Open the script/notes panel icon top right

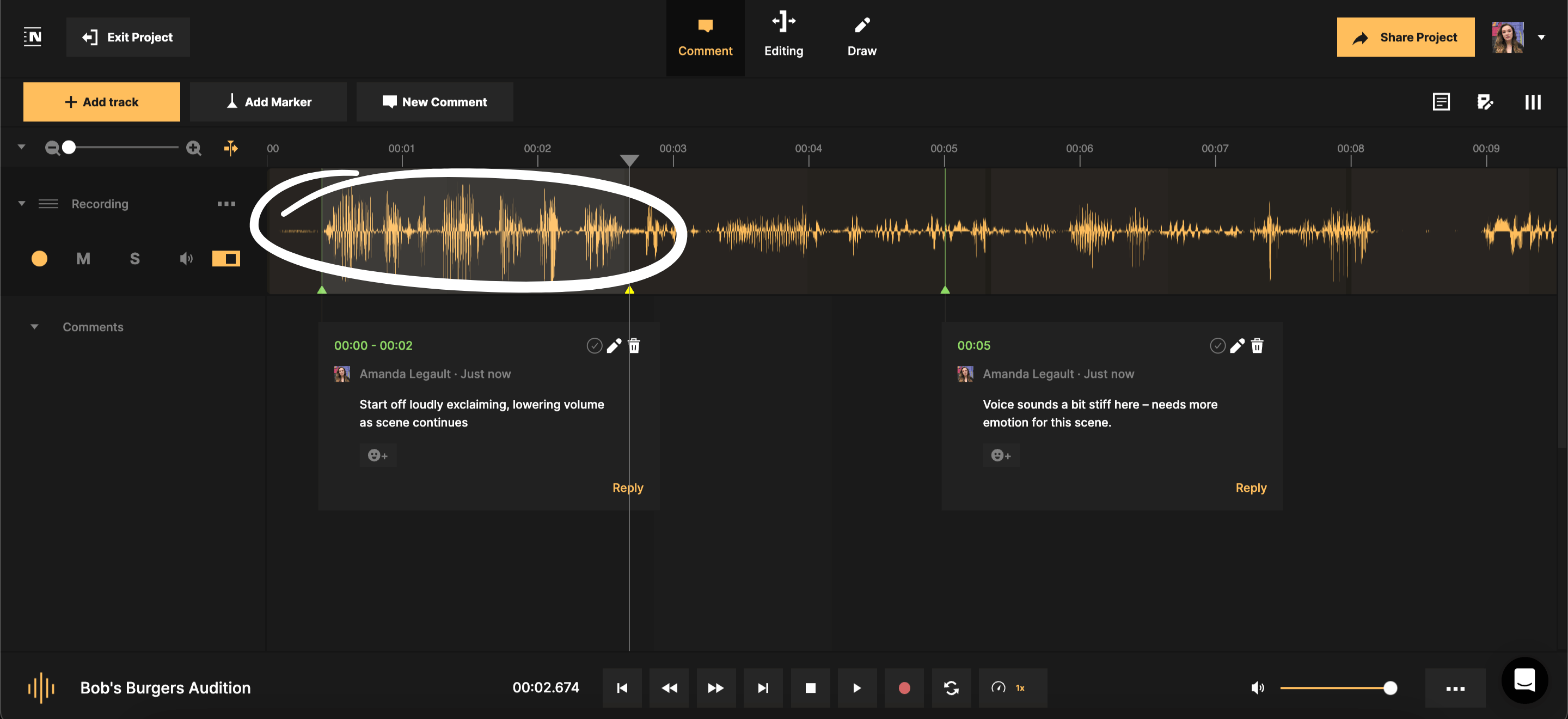tap(1441, 102)
